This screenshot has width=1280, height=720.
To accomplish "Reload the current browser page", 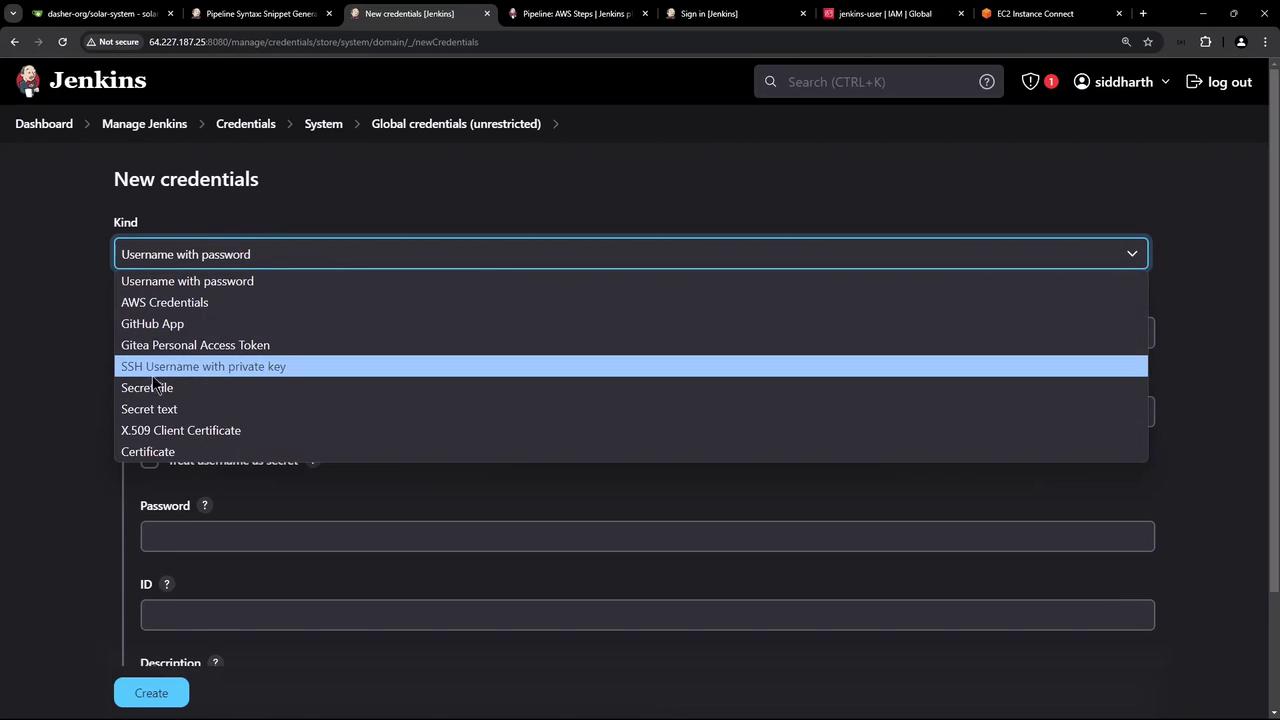I will tap(62, 42).
